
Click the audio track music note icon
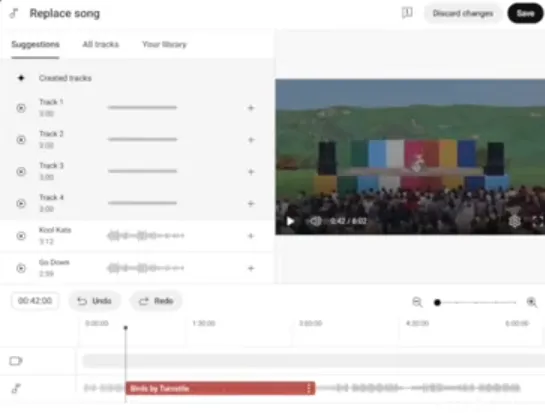point(16,388)
